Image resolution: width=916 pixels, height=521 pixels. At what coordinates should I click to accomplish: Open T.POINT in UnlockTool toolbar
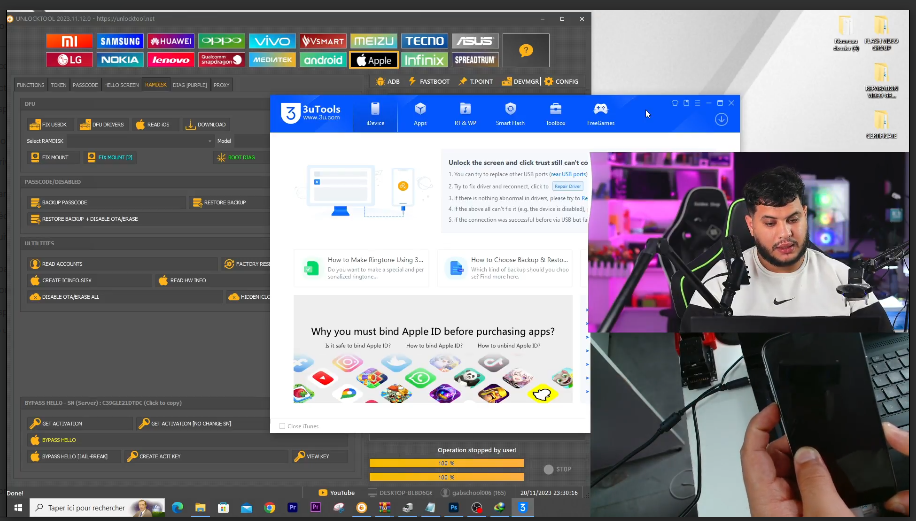coord(476,81)
